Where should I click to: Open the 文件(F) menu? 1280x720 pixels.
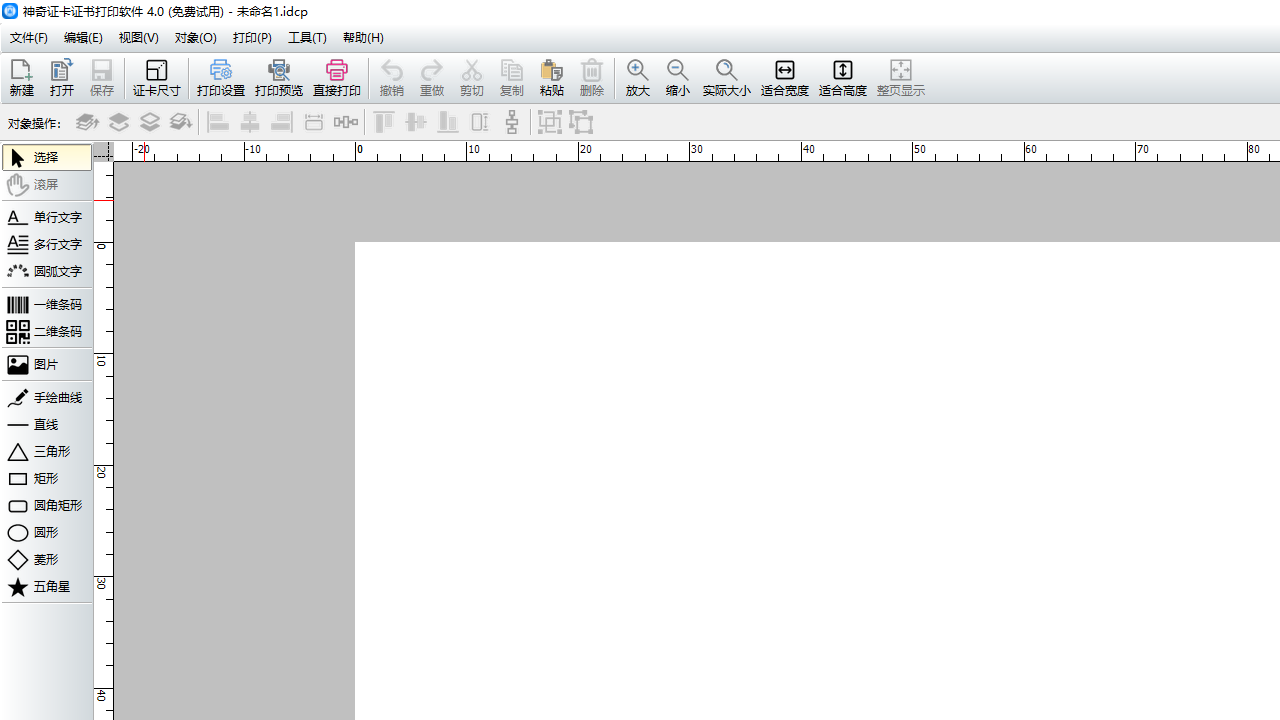29,38
